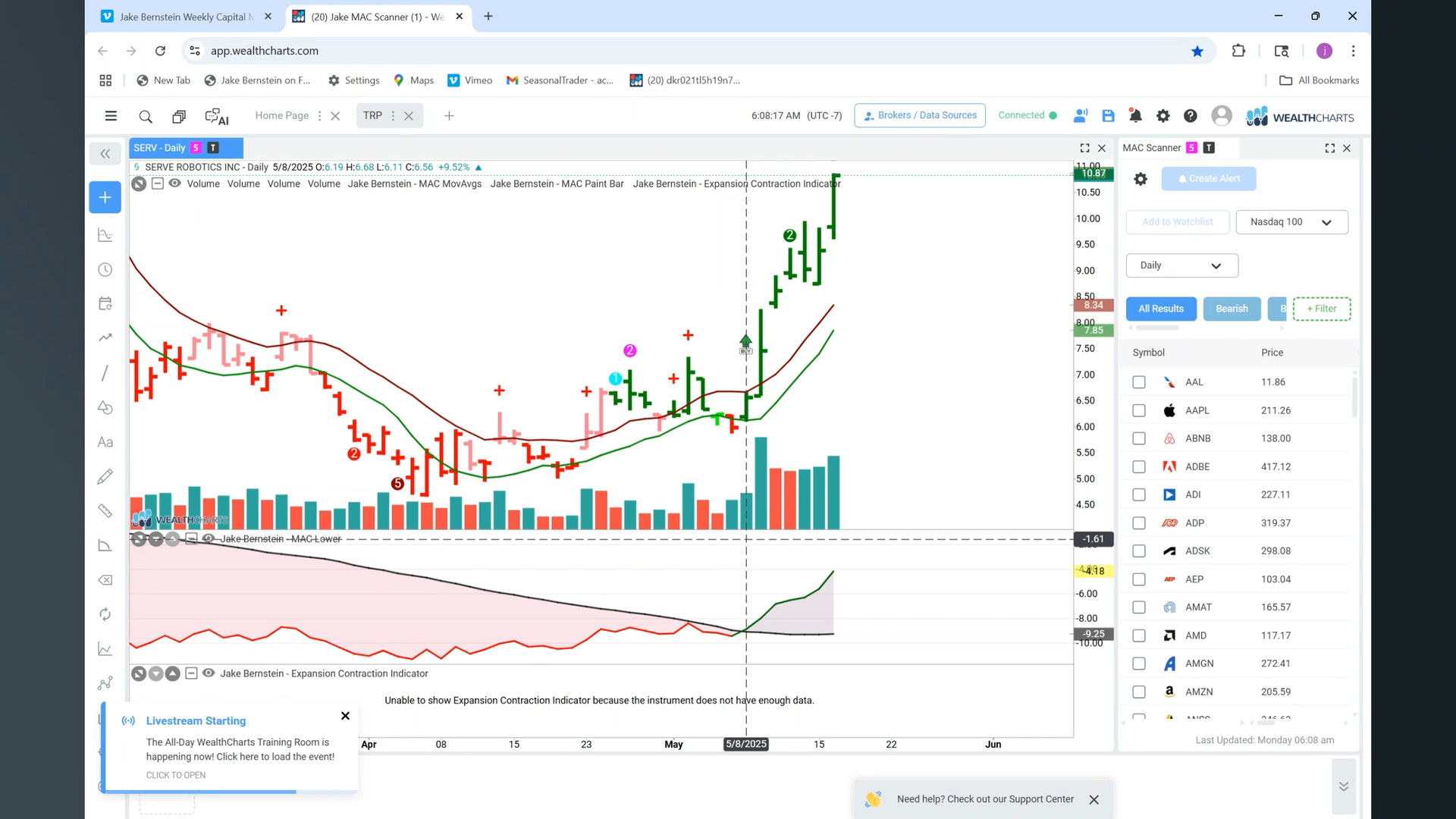This screenshot has width=1456, height=819.
Task: Click the Create Alert button
Action: click(1209, 179)
